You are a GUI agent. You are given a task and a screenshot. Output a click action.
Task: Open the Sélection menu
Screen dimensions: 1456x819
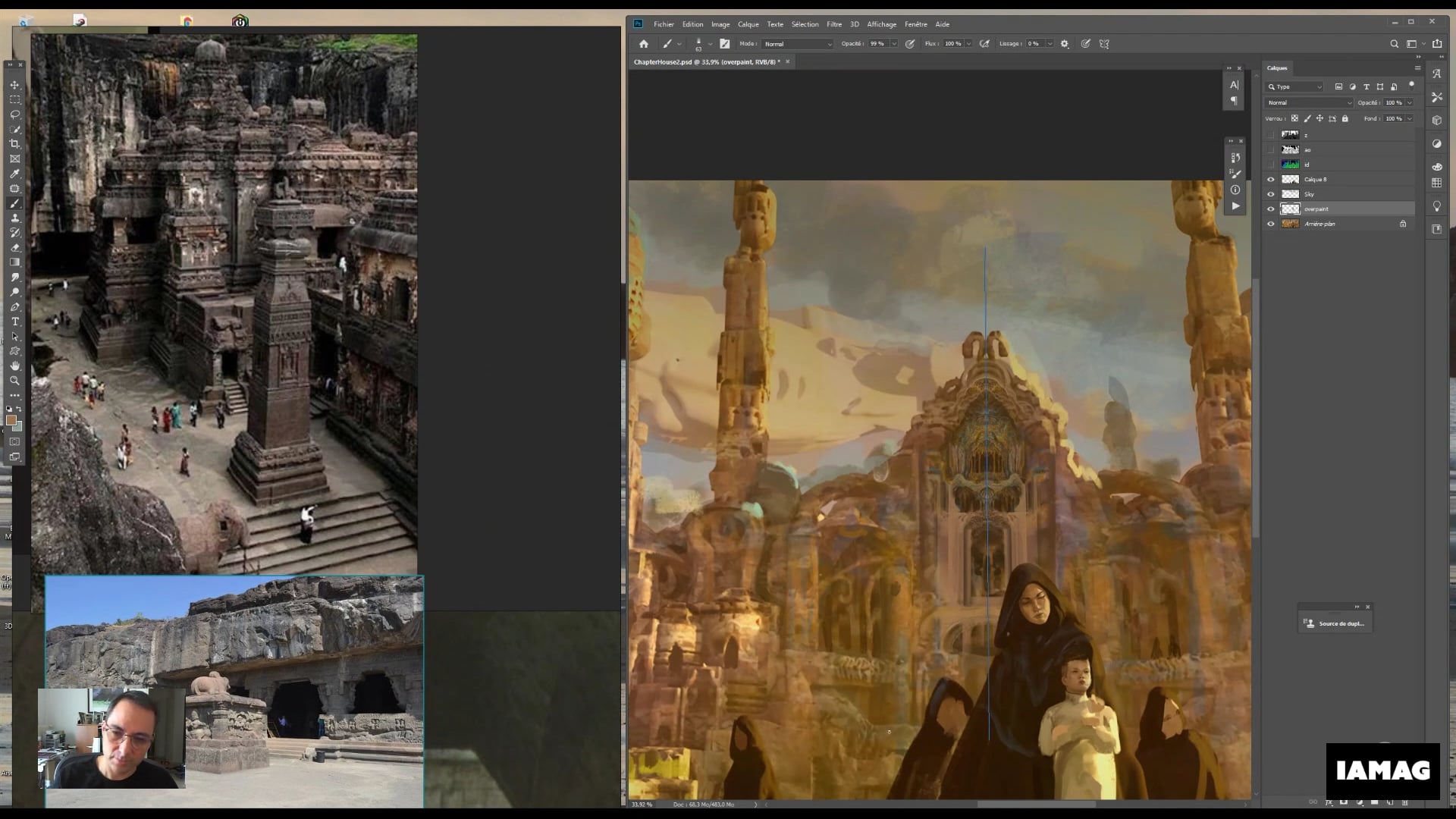[x=805, y=24]
